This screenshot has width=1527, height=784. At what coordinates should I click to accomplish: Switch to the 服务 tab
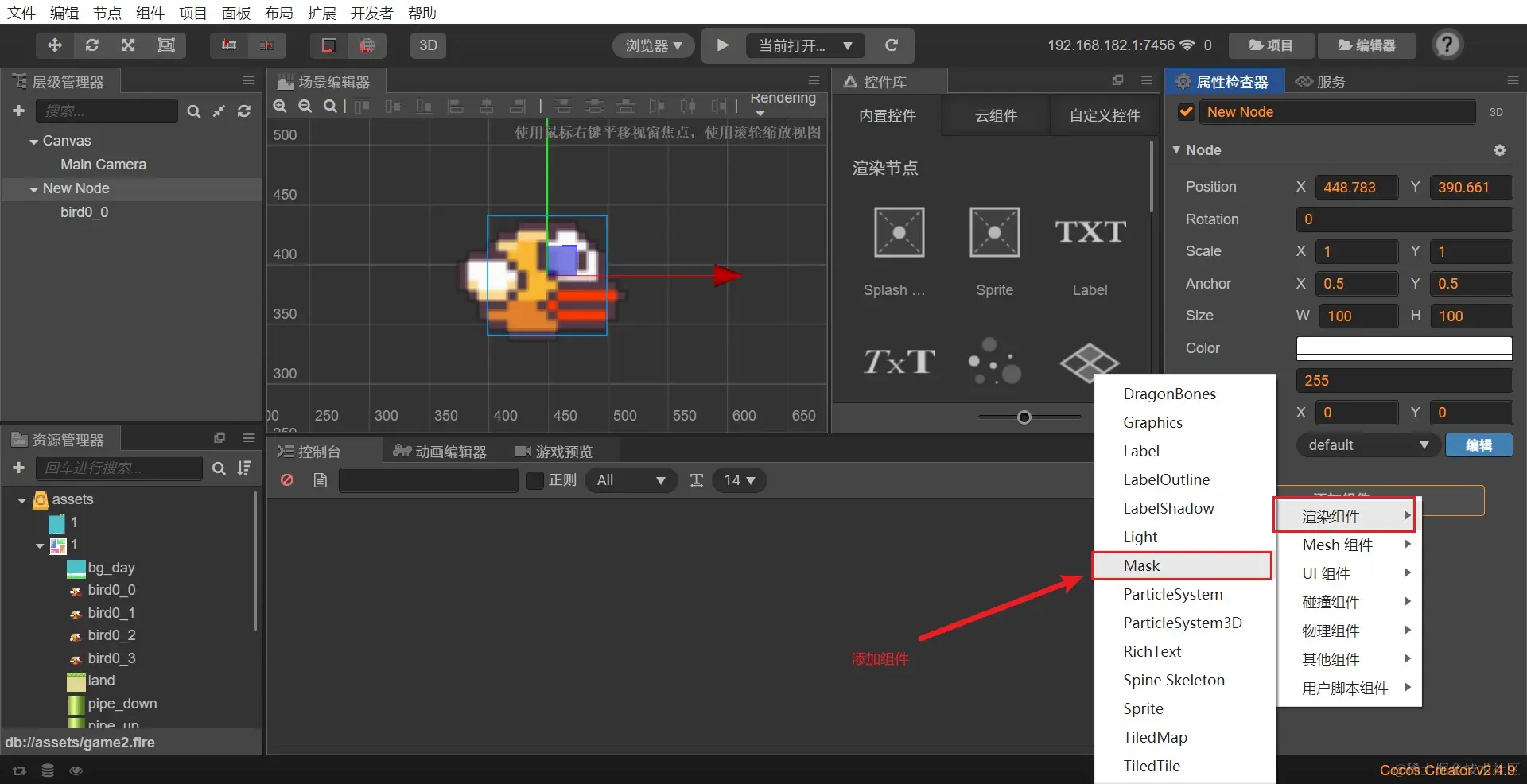(1320, 81)
